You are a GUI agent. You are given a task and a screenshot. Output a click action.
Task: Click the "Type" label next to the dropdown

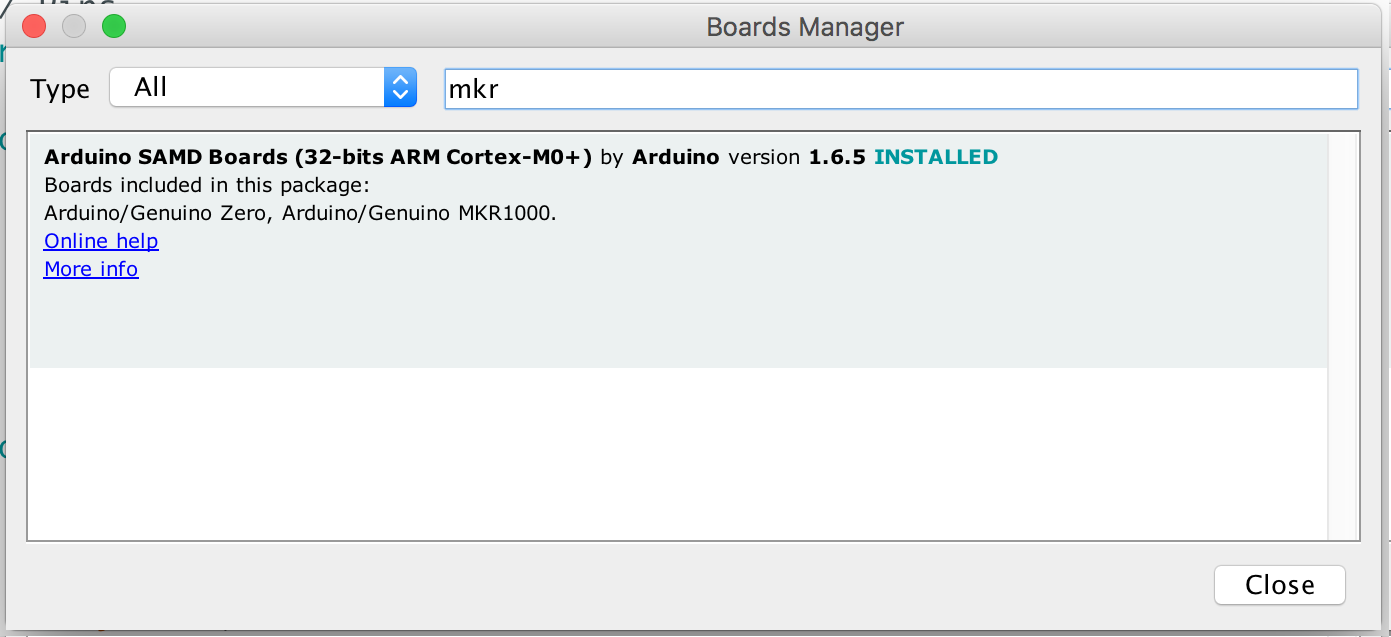(x=59, y=88)
